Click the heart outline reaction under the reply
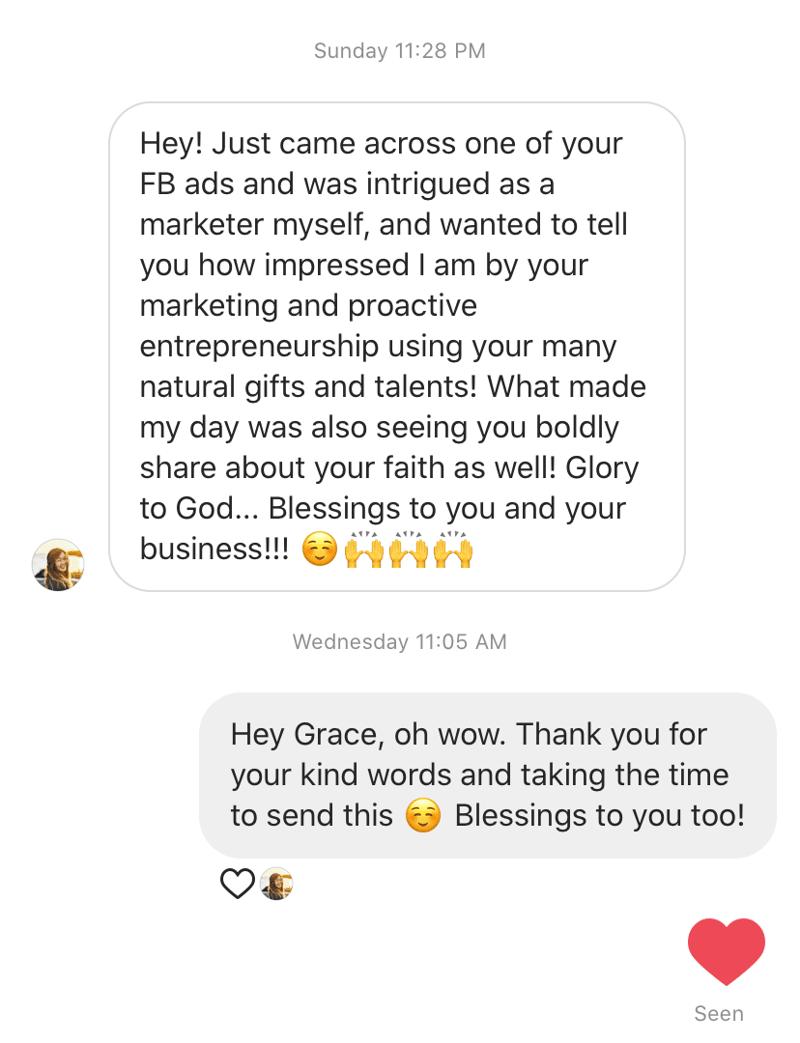Image resolution: width=800 pixels, height=1043 pixels. (237, 884)
